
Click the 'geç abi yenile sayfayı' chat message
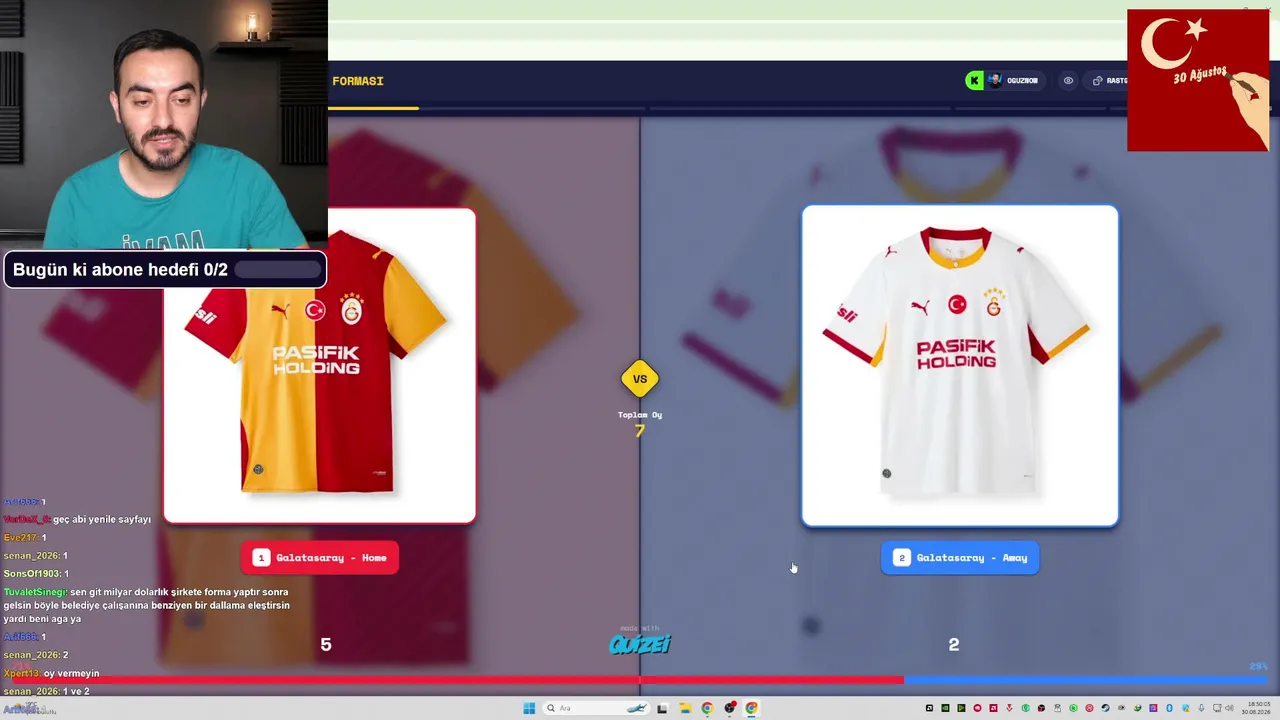(x=77, y=520)
